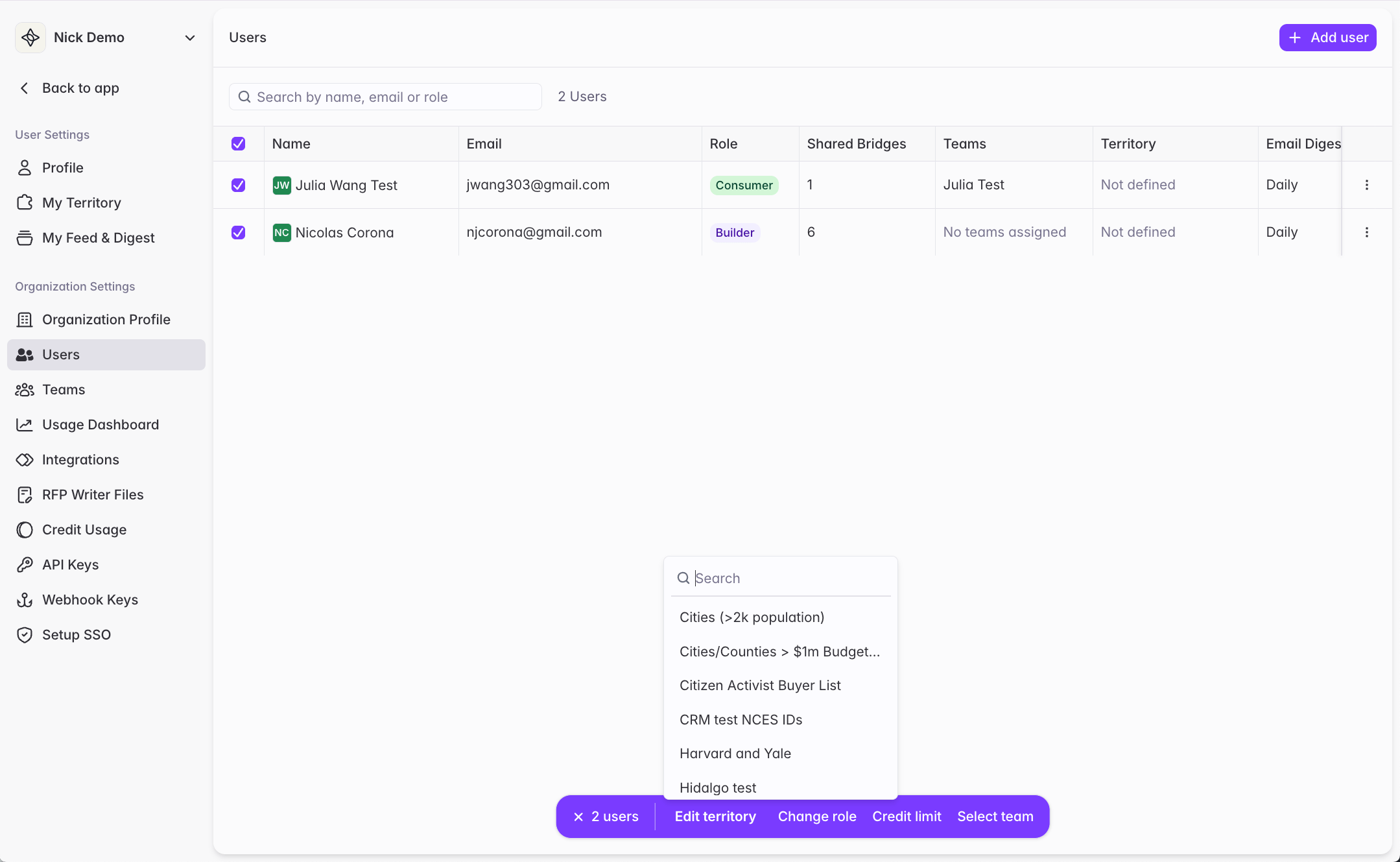Click the NC avatar of Nicolas Corona
This screenshot has height=862, width=1400.
pyautogui.click(x=282, y=232)
